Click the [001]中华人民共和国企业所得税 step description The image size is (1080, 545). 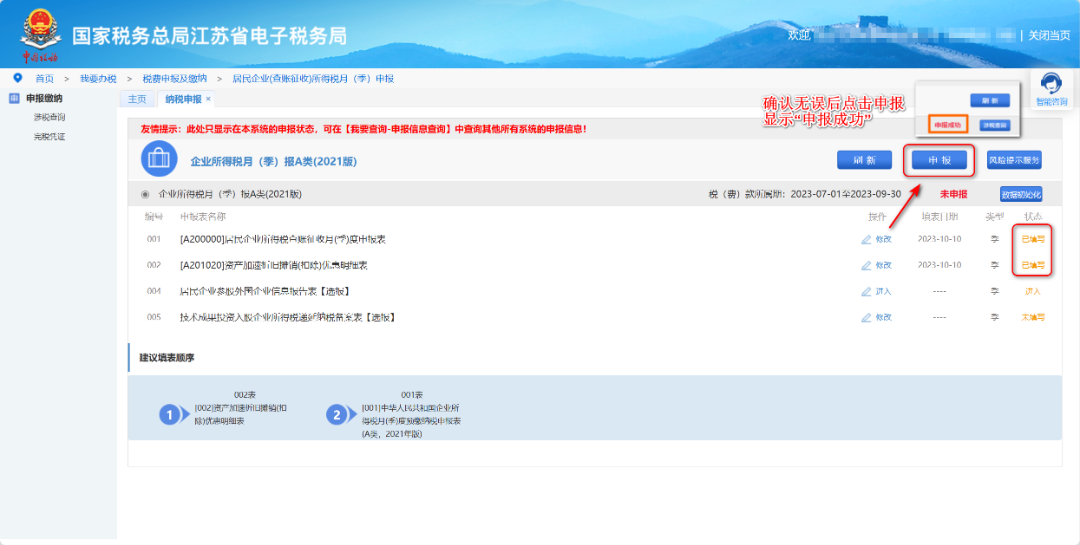tap(411, 421)
